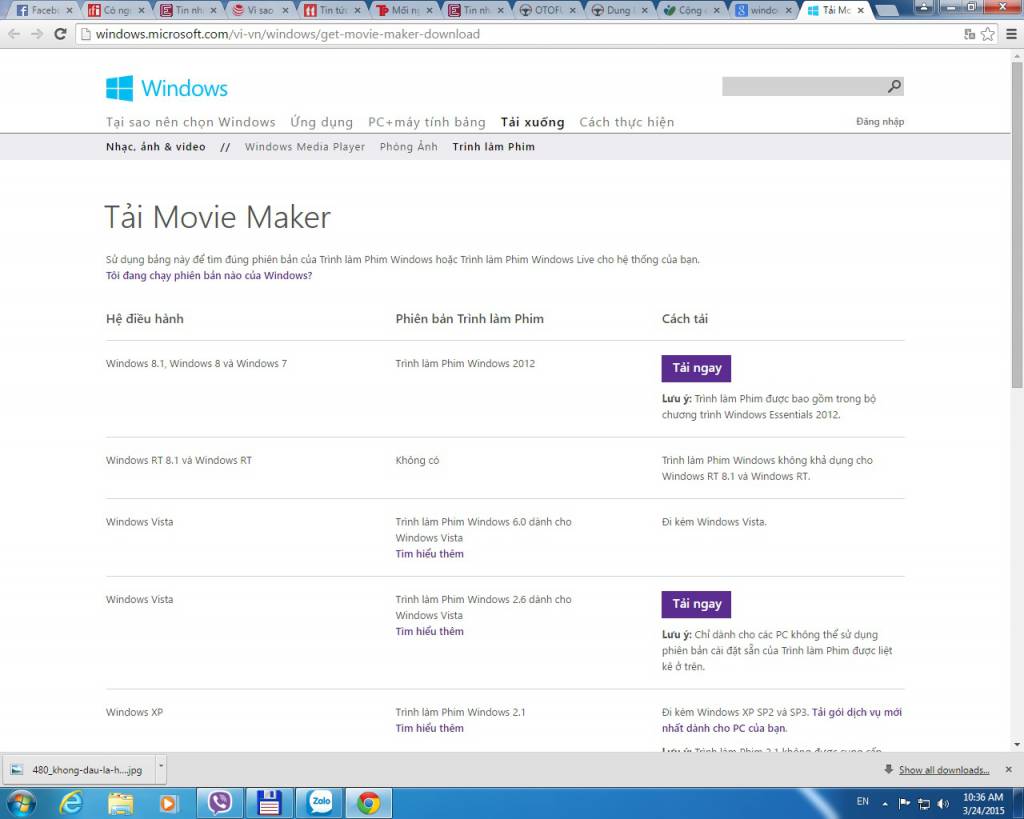Click the EN language indicator
This screenshot has height=819, width=1024.
[863, 801]
